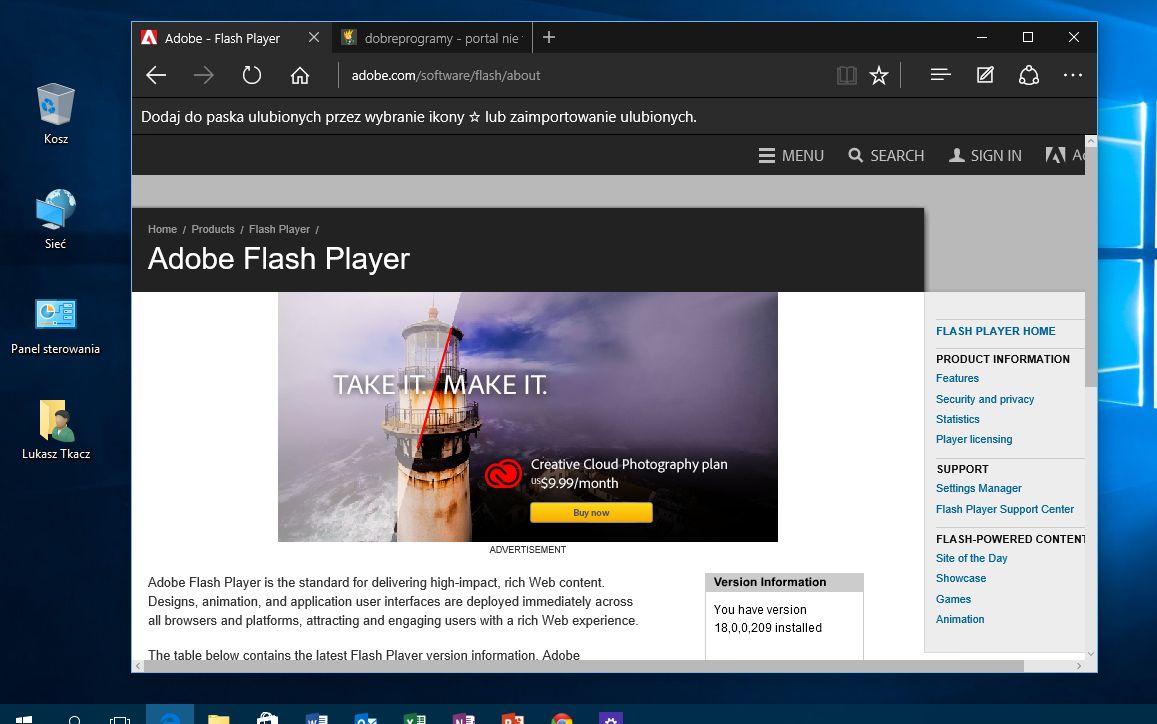Open the Settings Manager link
Image resolution: width=1157 pixels, height=724 pixels.
(x=978, y=489)
